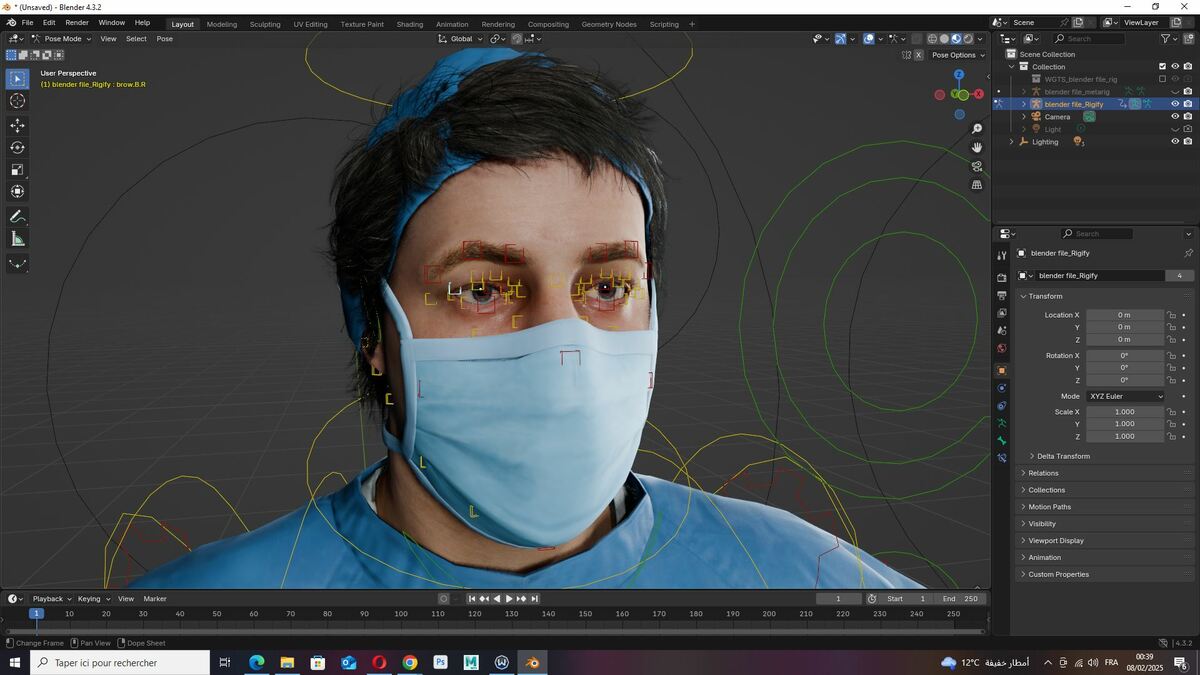1200x675 pixels.
Task: Launch Photoshop from the Windows taskbar
Action: 440,662
